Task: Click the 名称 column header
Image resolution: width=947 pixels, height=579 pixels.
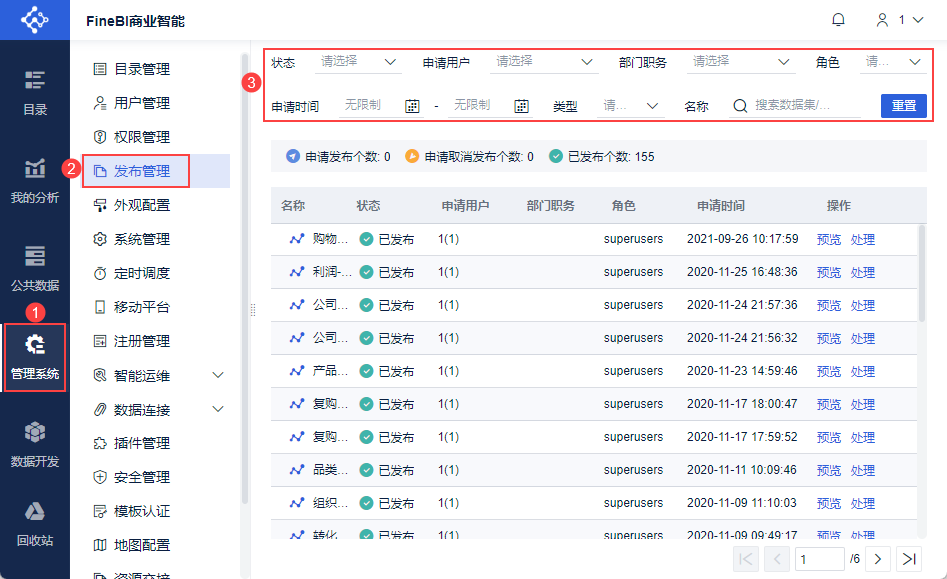Action: tap(293, 206)
